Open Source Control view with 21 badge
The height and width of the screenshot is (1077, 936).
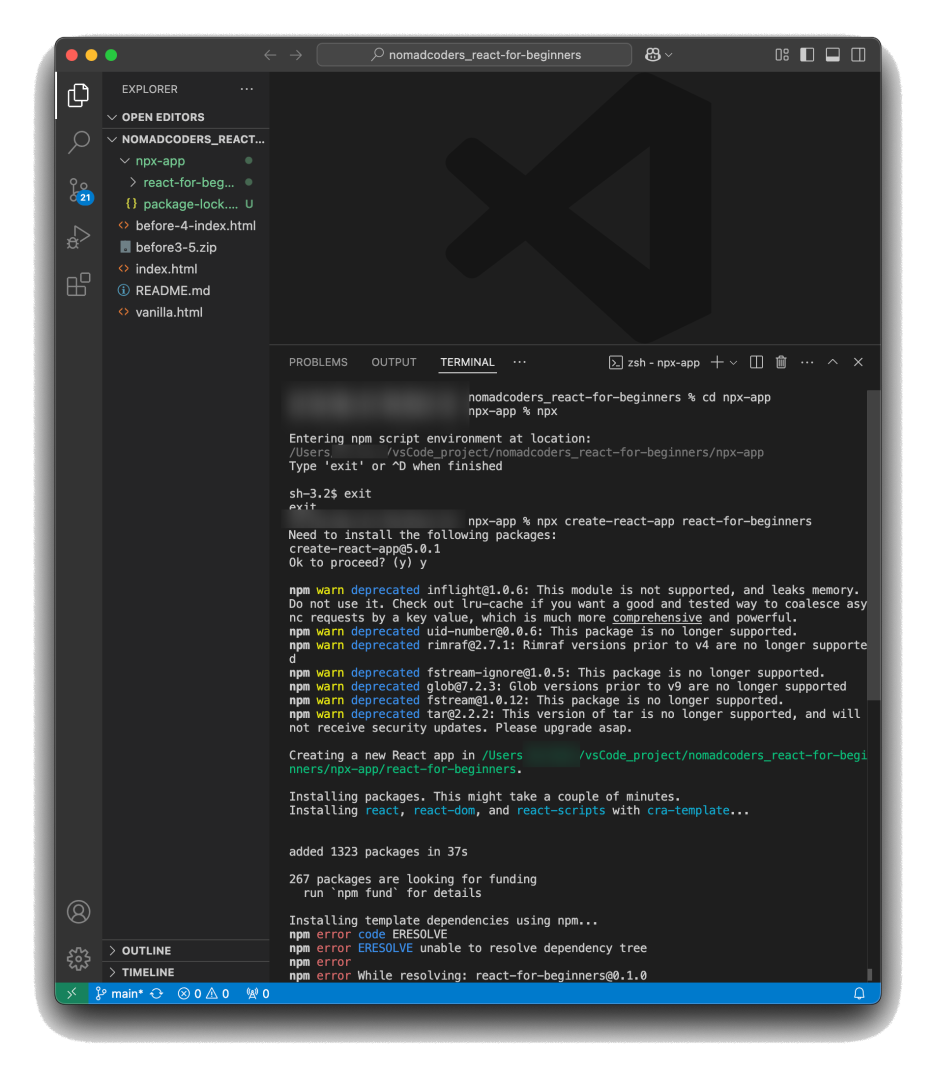click(x=80, y=190)
